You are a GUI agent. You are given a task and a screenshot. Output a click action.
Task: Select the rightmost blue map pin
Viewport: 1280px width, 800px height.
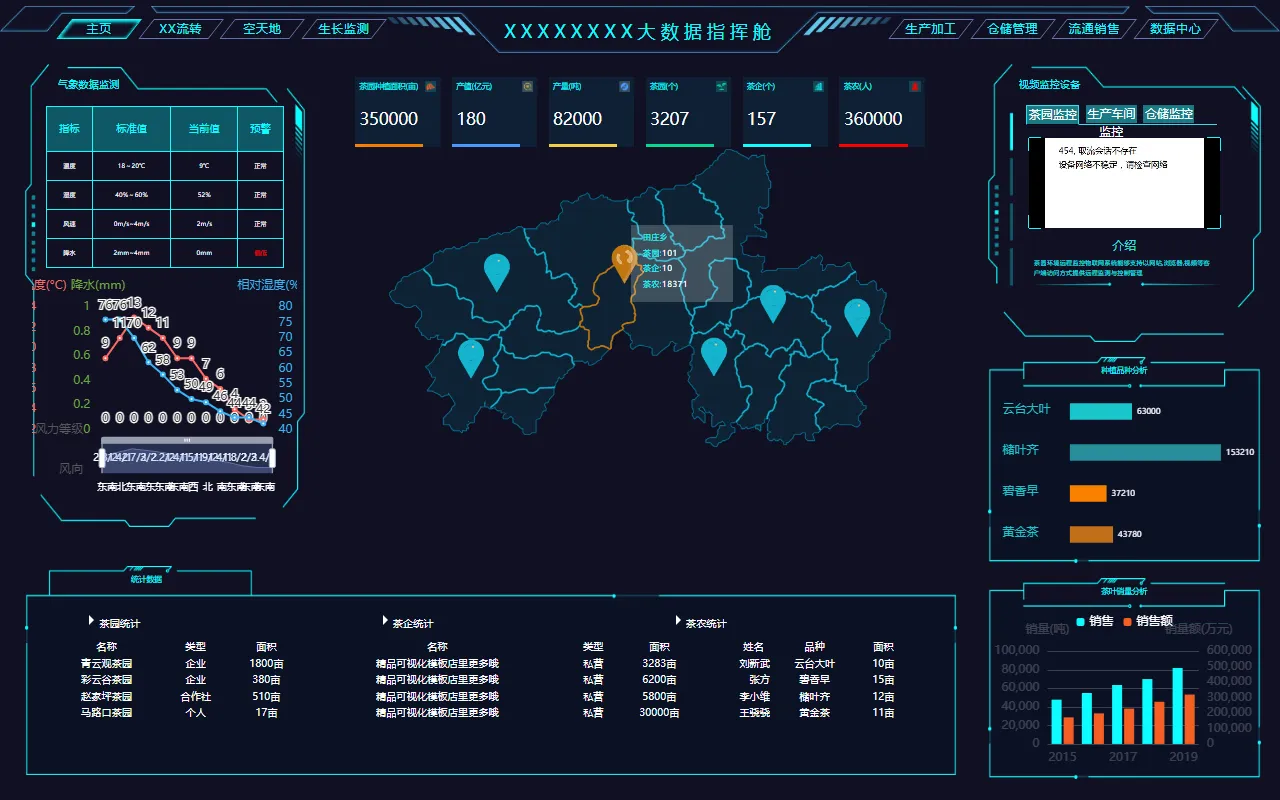coord(857,314)
